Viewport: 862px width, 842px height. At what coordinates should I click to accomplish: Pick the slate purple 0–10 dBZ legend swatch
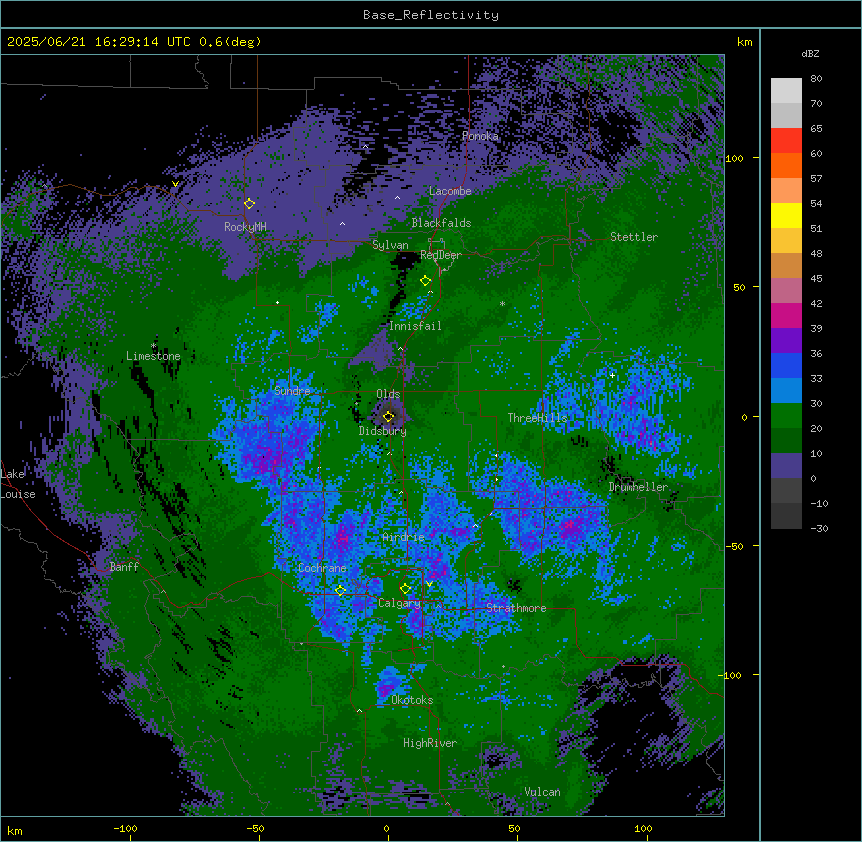(x=786, y=466)
